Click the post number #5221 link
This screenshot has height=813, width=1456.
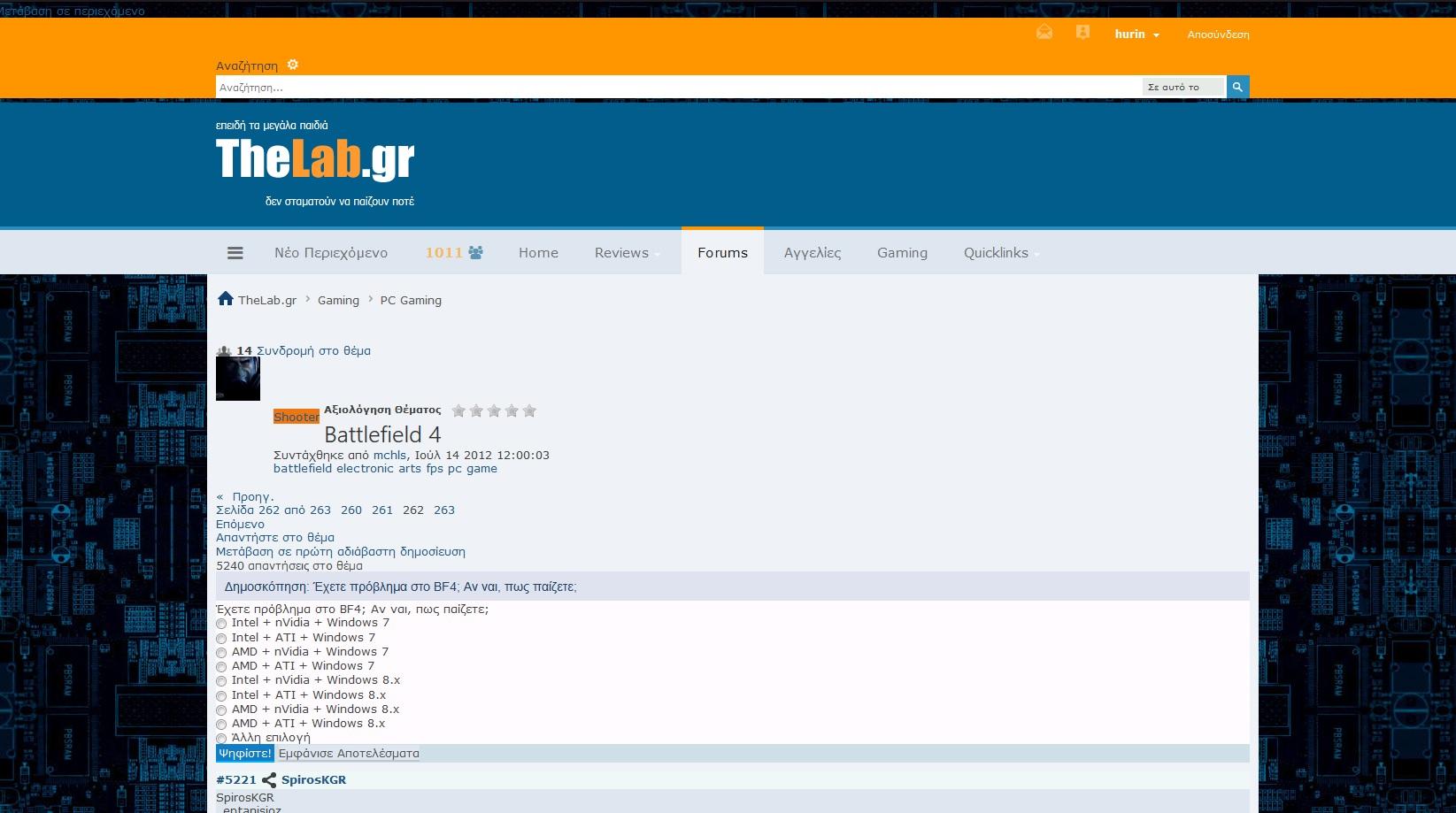point(236,780)
